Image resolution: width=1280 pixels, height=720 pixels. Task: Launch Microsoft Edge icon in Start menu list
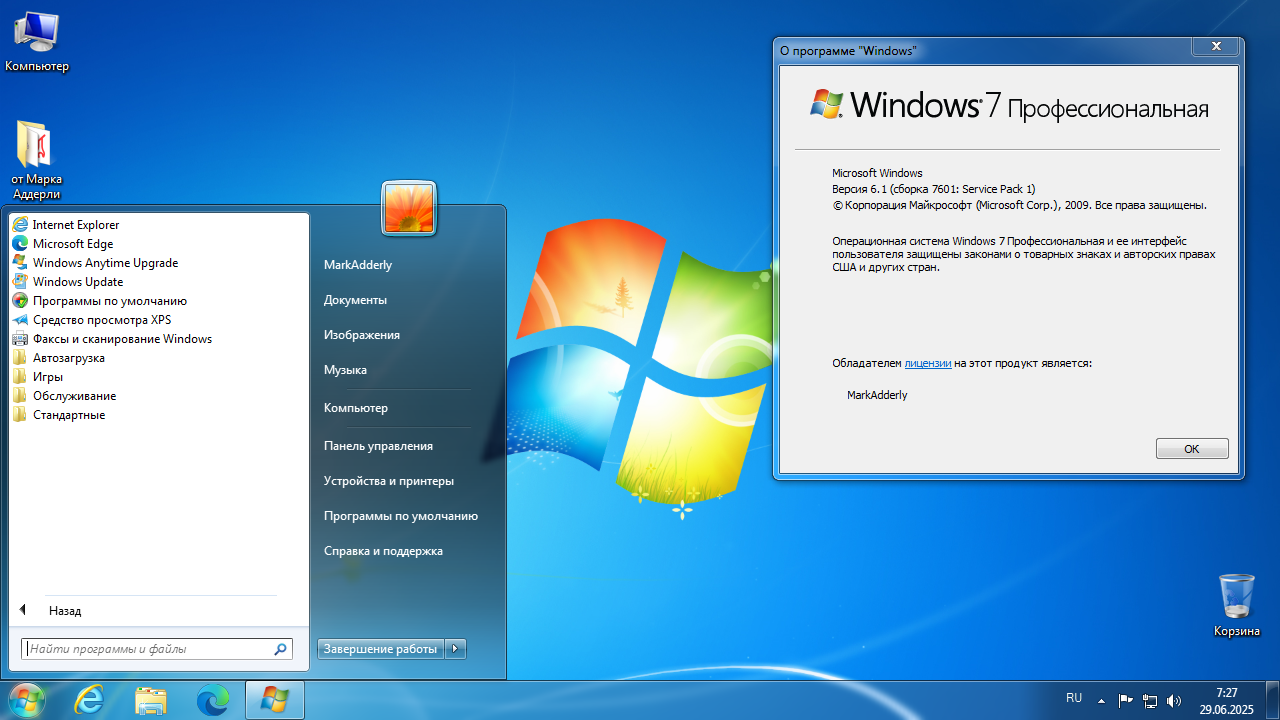coord(20,244)
